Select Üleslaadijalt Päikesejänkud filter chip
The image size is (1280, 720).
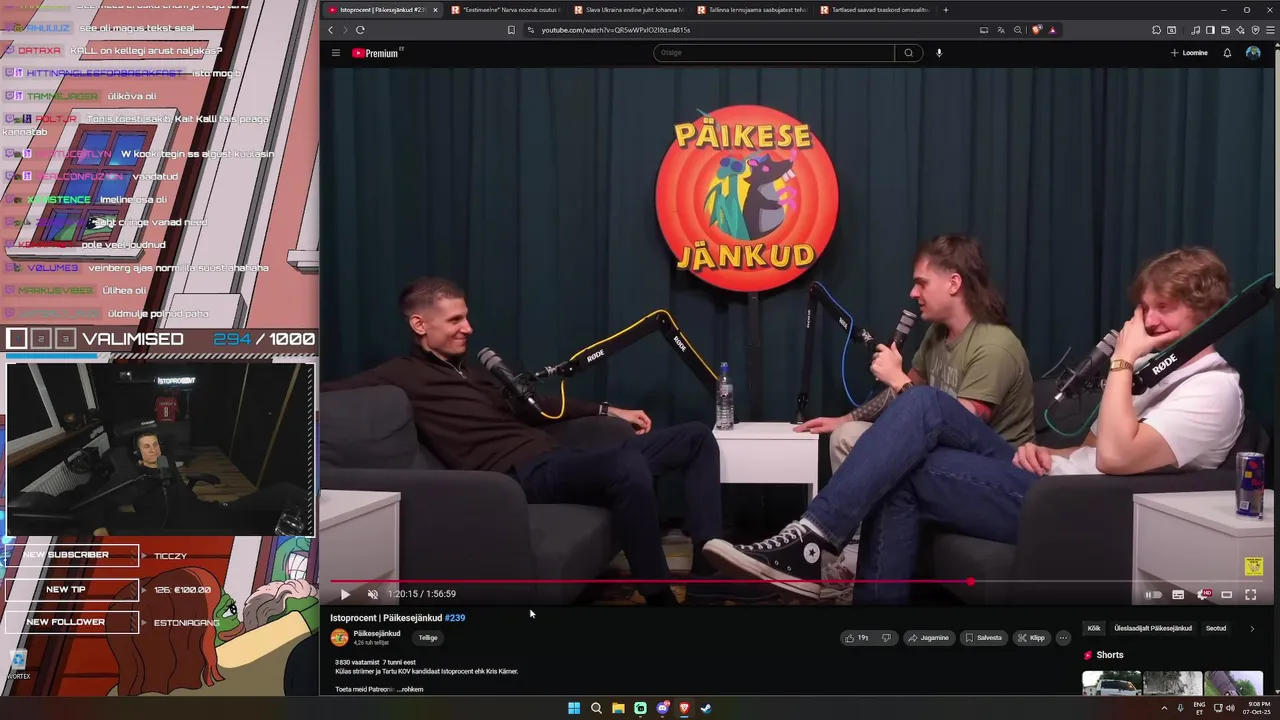tap(1153, 628)
